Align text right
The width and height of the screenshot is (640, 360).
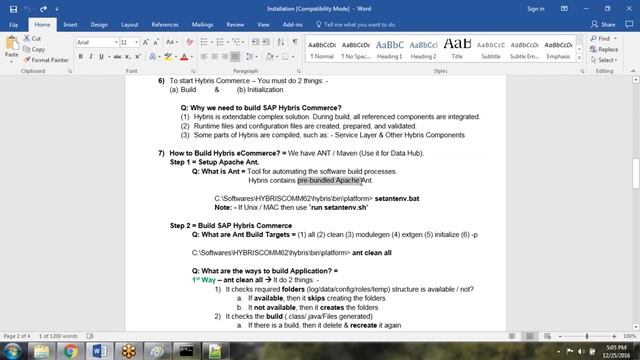pyautogui.click(x=224, y=57)
